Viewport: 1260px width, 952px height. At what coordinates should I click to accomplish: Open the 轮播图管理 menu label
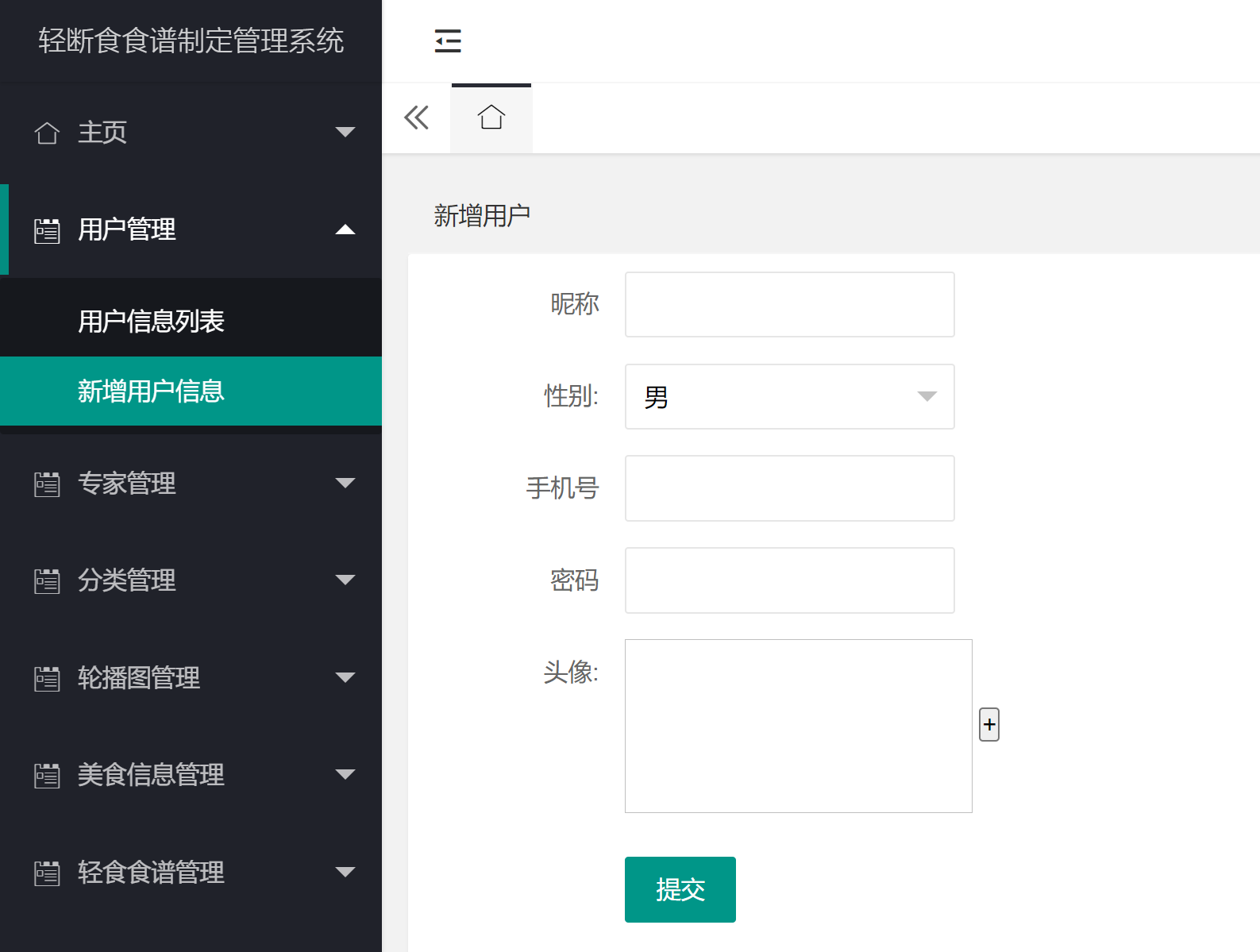coord(139,677)
